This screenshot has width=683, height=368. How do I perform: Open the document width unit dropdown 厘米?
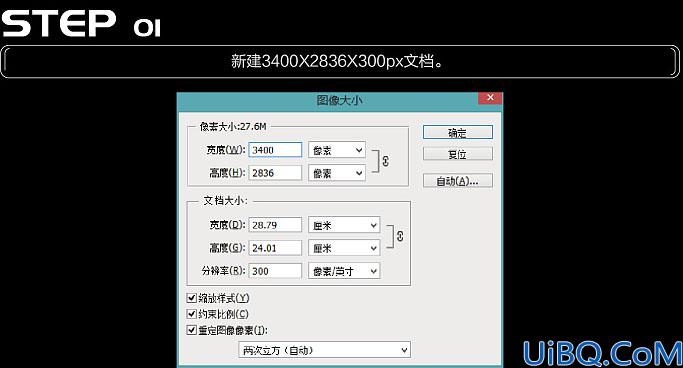tap(344, 225)
